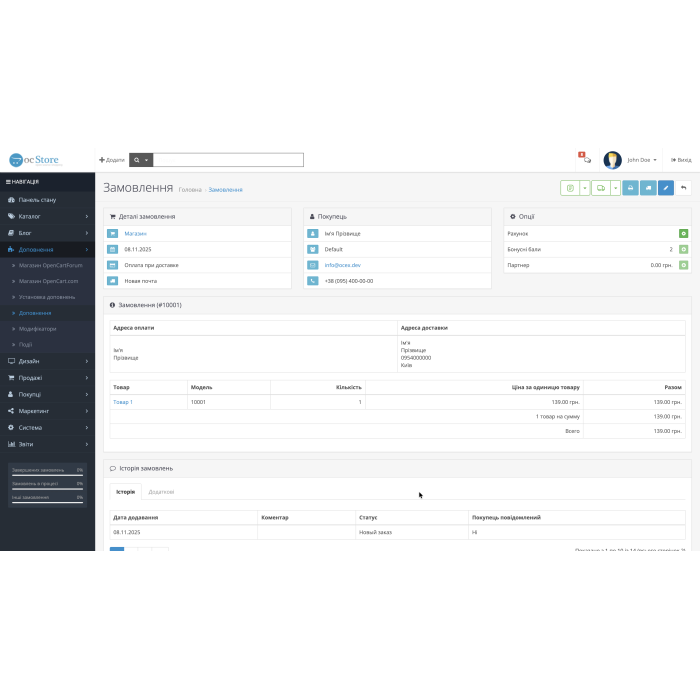Expand the Маркетинг sidebar menu
Screen dimensions: 700x700
point(47,411)
